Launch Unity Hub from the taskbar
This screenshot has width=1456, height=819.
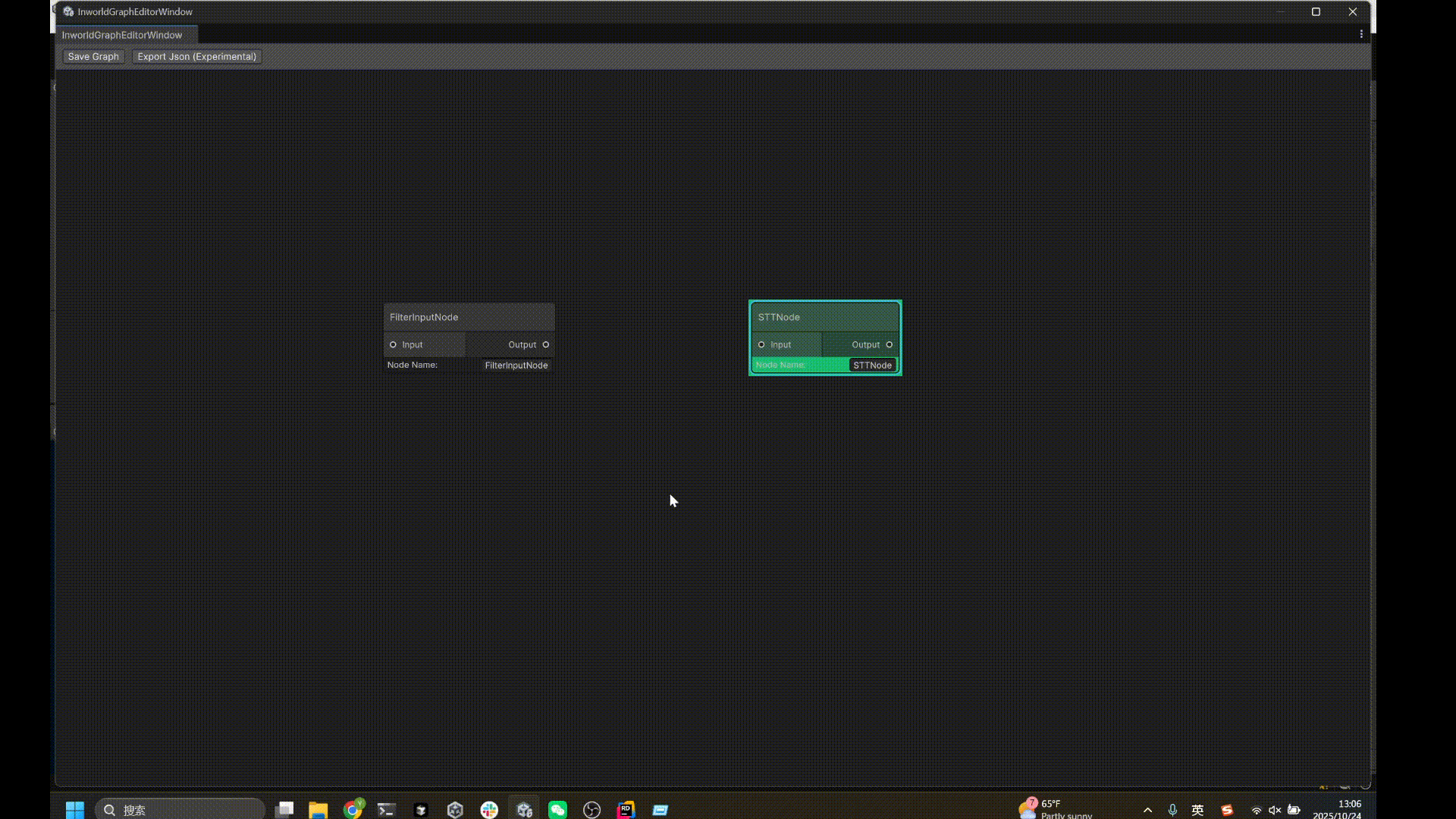click(x=419, y=809)
